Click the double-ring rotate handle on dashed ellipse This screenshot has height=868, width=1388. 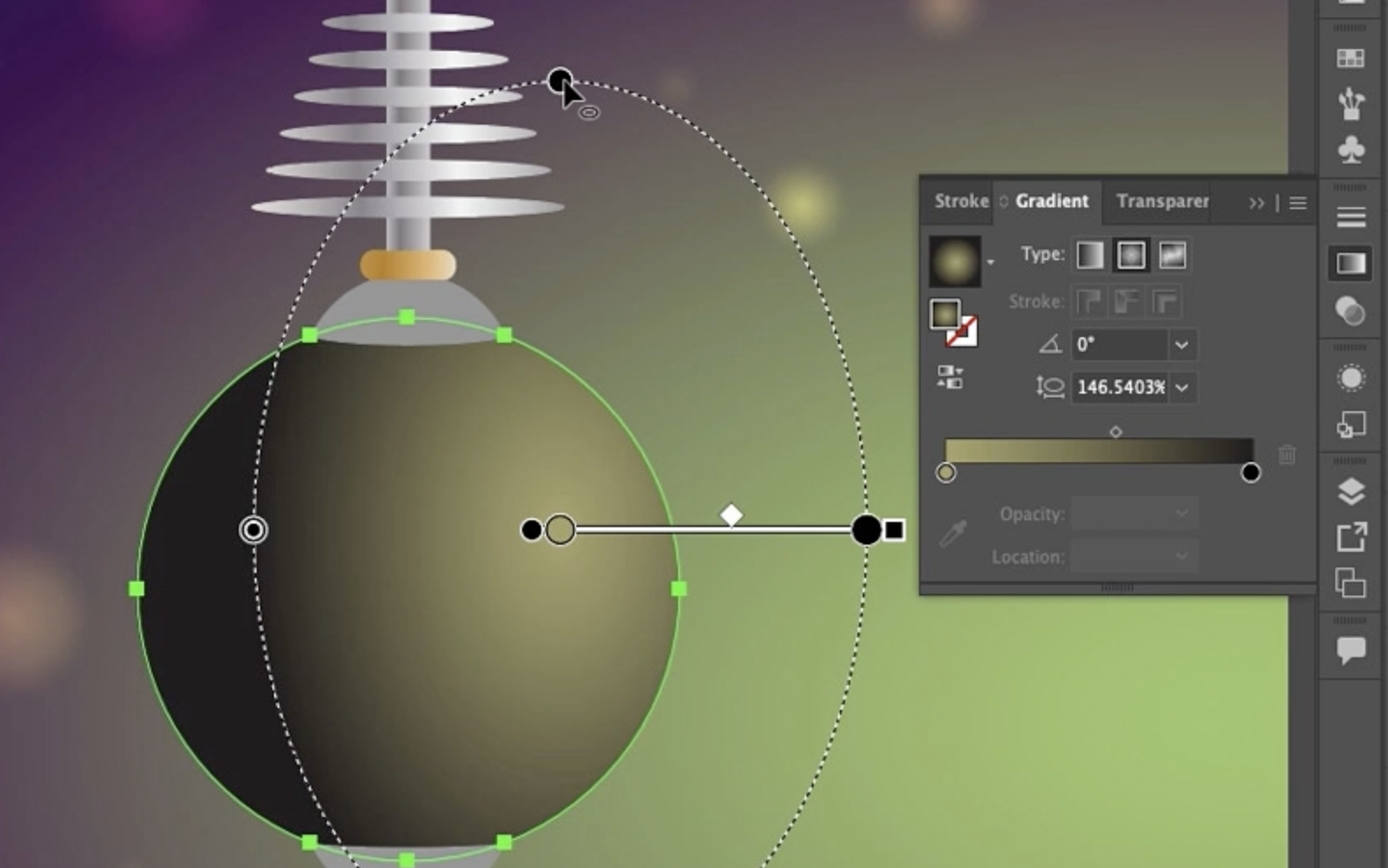point(253,530)
